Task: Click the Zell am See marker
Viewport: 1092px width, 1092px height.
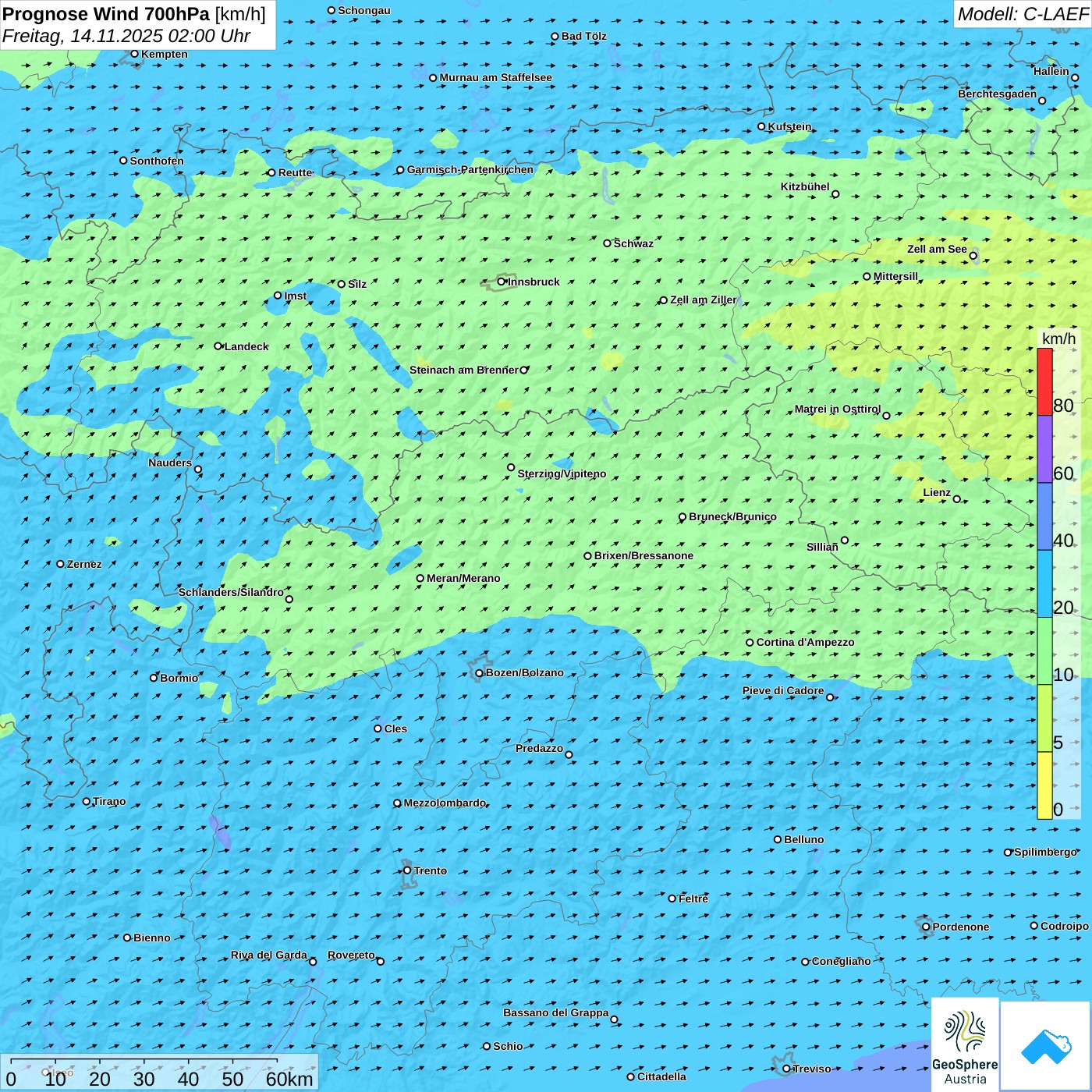Action: point(973,255)
